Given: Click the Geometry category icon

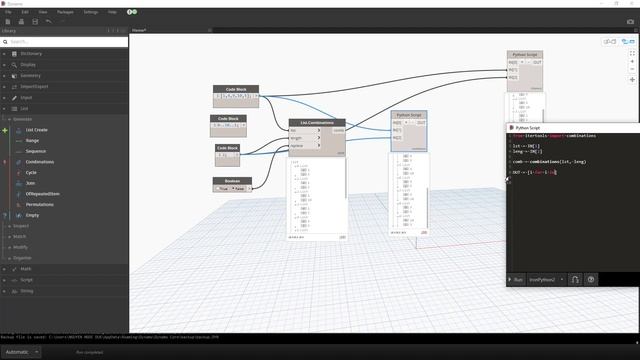Looking at the screenshot, I should pyautogui.click(x=14, y=76).
